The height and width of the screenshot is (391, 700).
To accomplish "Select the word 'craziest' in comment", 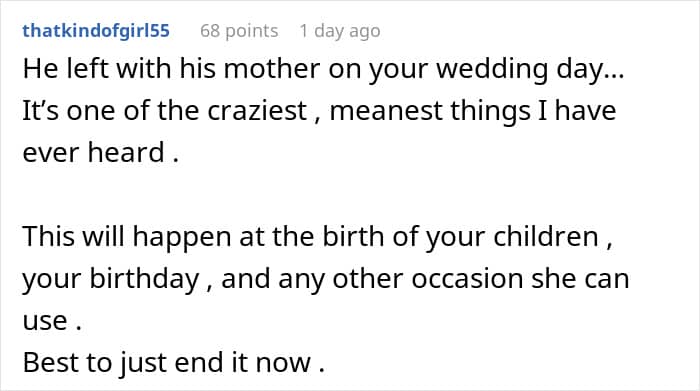I will (258, 111).
